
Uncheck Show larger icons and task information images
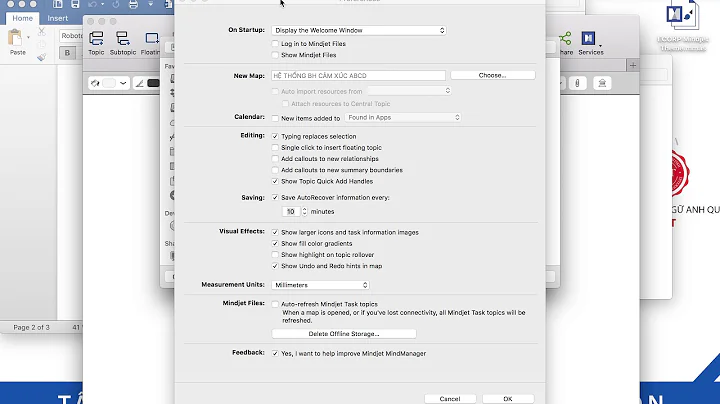[x=275, y=232]
